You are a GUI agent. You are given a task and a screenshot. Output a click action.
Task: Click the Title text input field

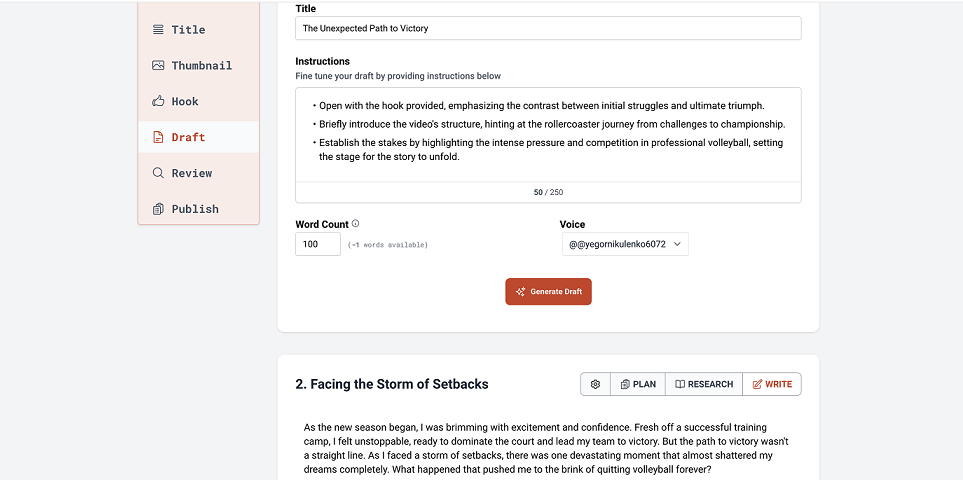548,28
